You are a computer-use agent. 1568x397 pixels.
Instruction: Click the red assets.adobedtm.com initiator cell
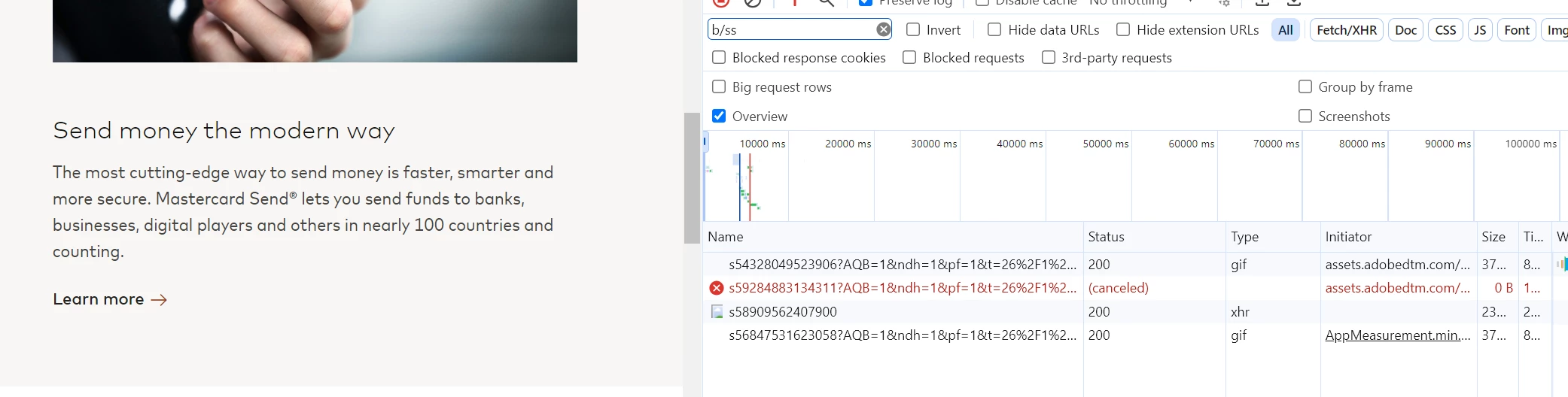[x=1397, y=288]
